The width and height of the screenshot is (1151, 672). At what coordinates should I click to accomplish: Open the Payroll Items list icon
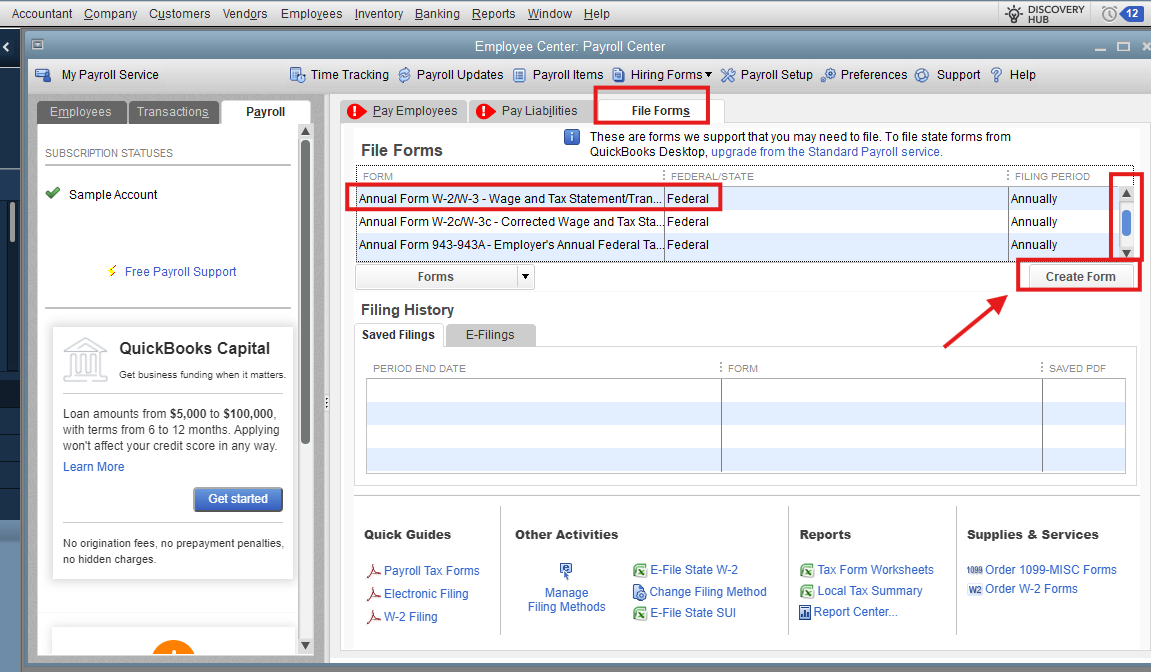(520, 75)
